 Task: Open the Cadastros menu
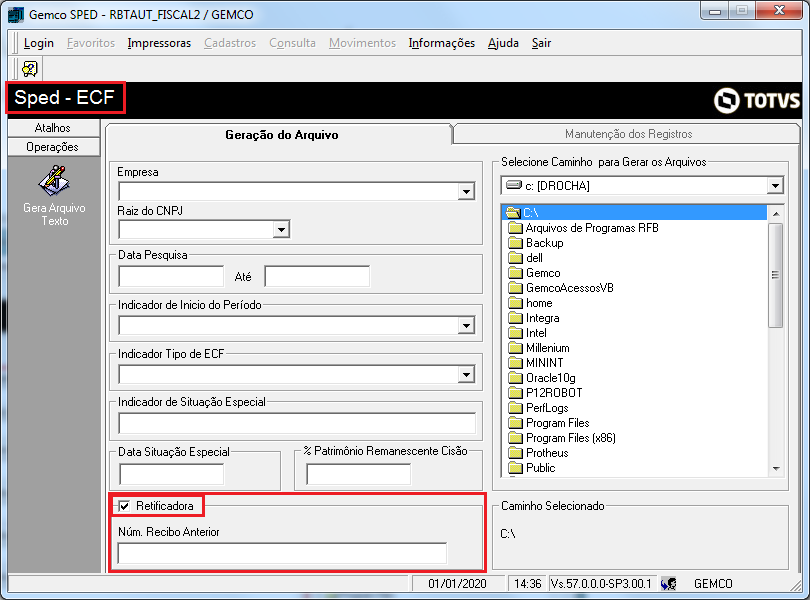click(x=230, y=43)
